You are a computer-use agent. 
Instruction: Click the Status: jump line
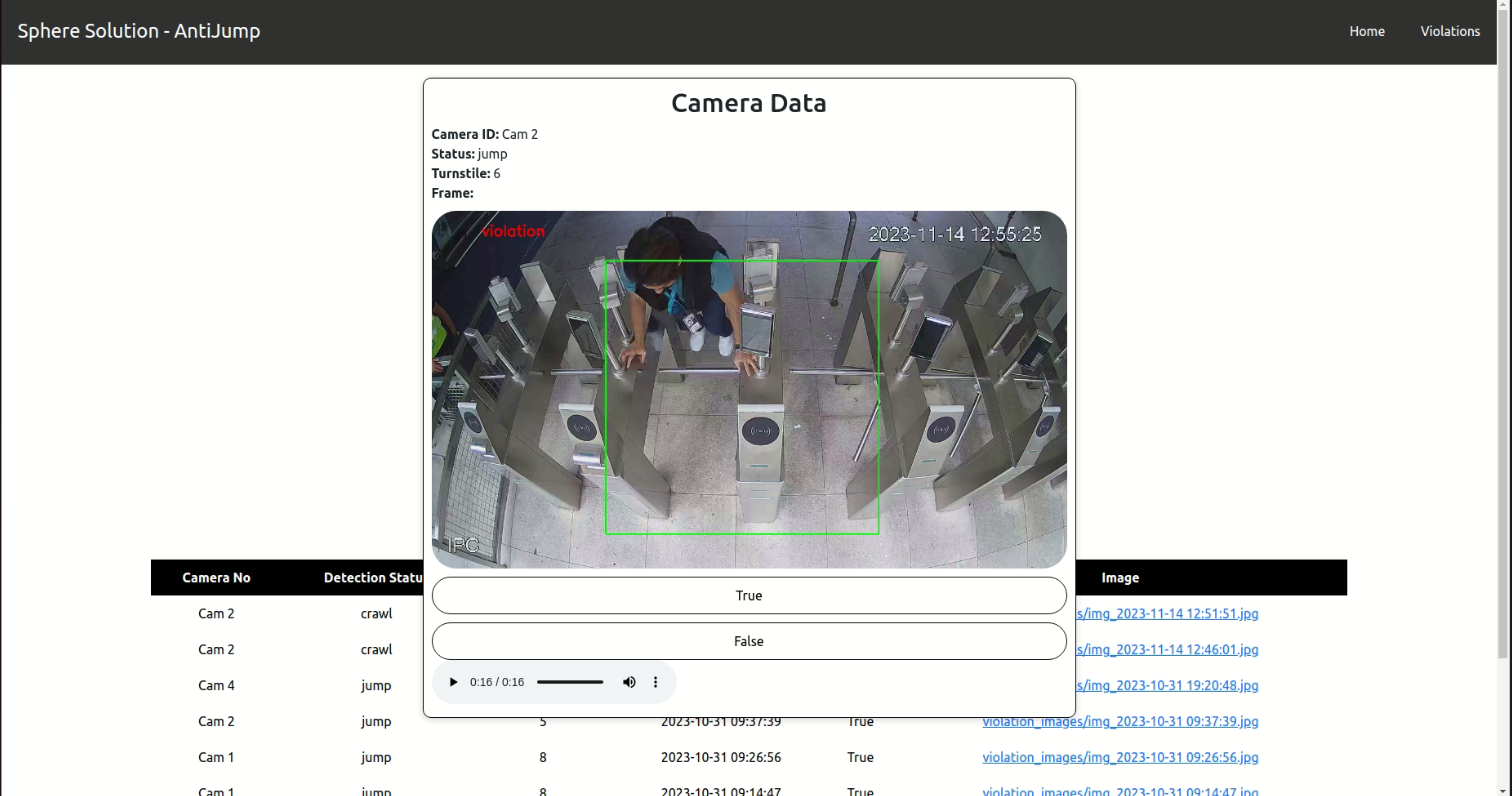(x=469, y=154)
